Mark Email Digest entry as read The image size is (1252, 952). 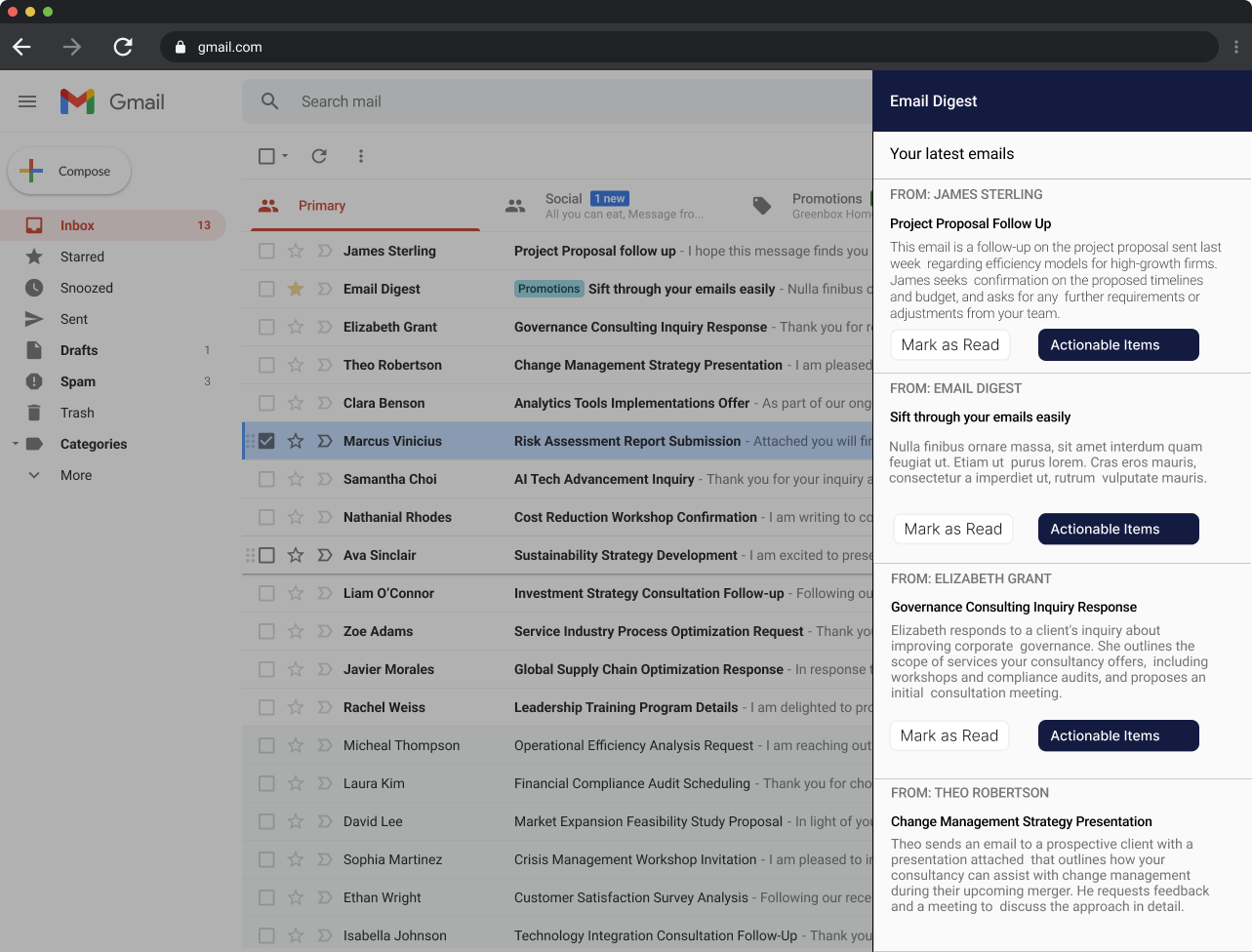click(x=953, y=529)
